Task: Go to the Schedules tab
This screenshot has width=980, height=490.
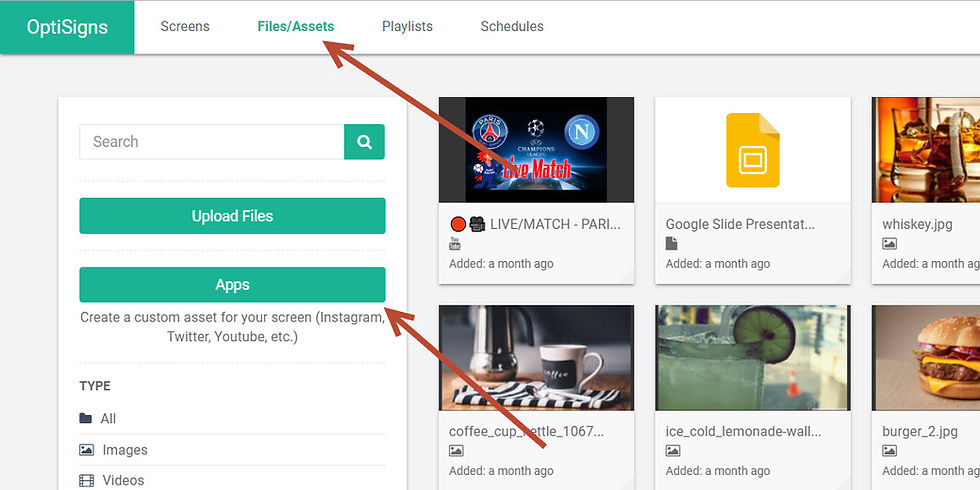Action: point(512,27)
